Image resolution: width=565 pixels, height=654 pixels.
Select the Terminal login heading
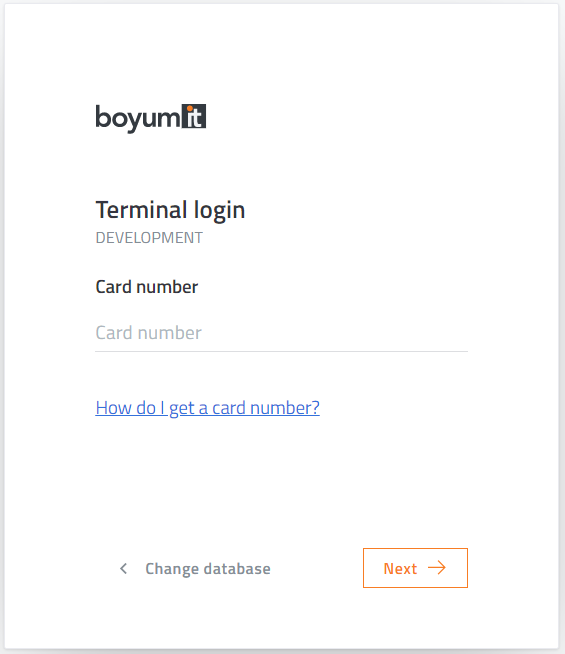pyautogui.click(x=170, y=210)
